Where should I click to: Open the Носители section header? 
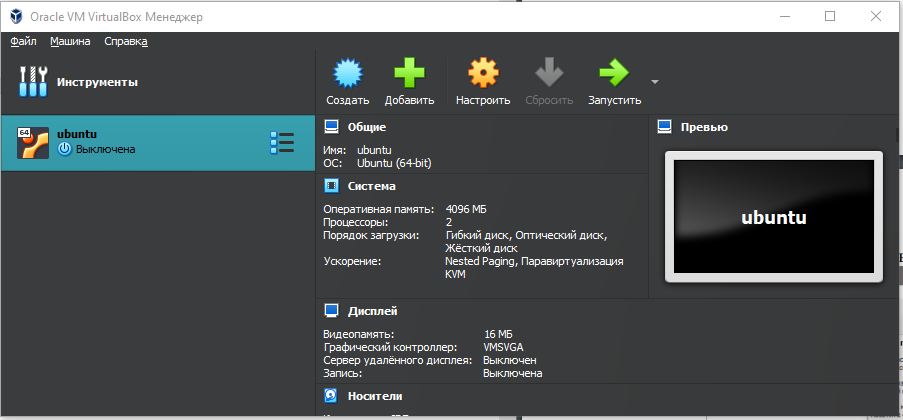click(x=375, y=396)
